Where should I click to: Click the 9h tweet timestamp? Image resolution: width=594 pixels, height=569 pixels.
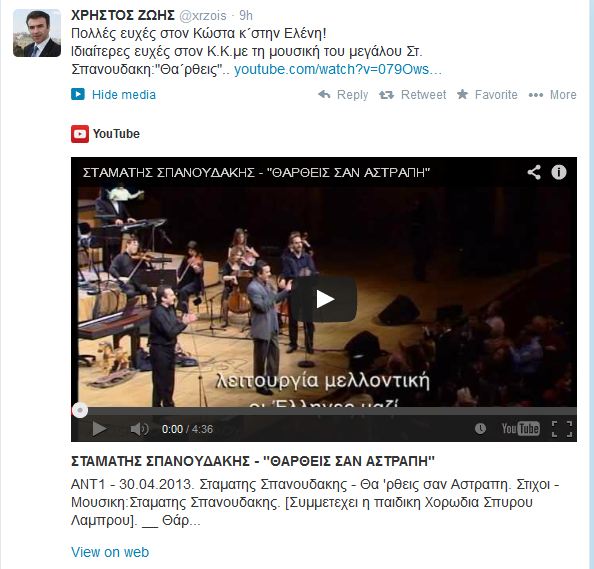245,16
